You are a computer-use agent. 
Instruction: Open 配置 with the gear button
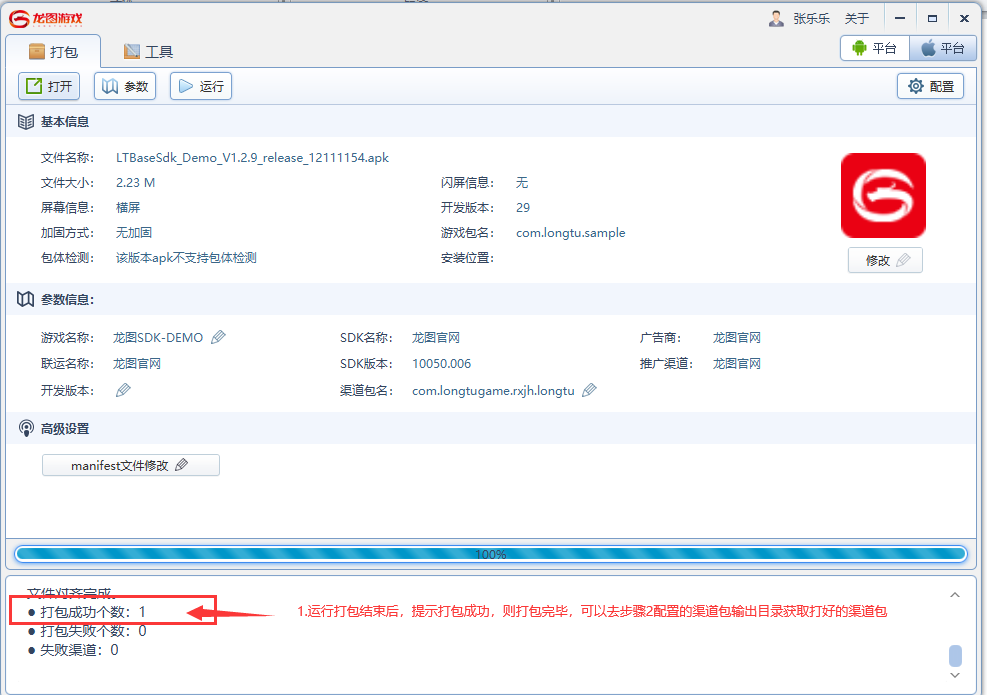930,86
